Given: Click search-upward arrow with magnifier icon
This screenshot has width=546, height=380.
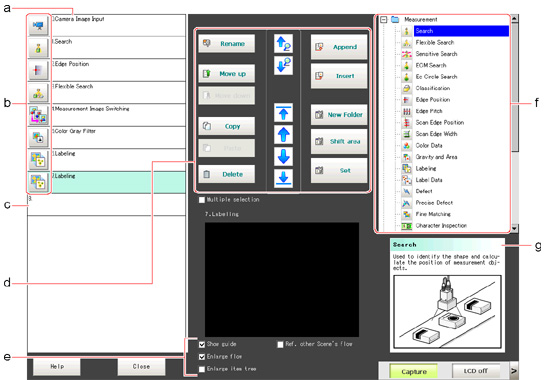Looking at the screenshot, I should pyautogui.click(x=283, y=44).
